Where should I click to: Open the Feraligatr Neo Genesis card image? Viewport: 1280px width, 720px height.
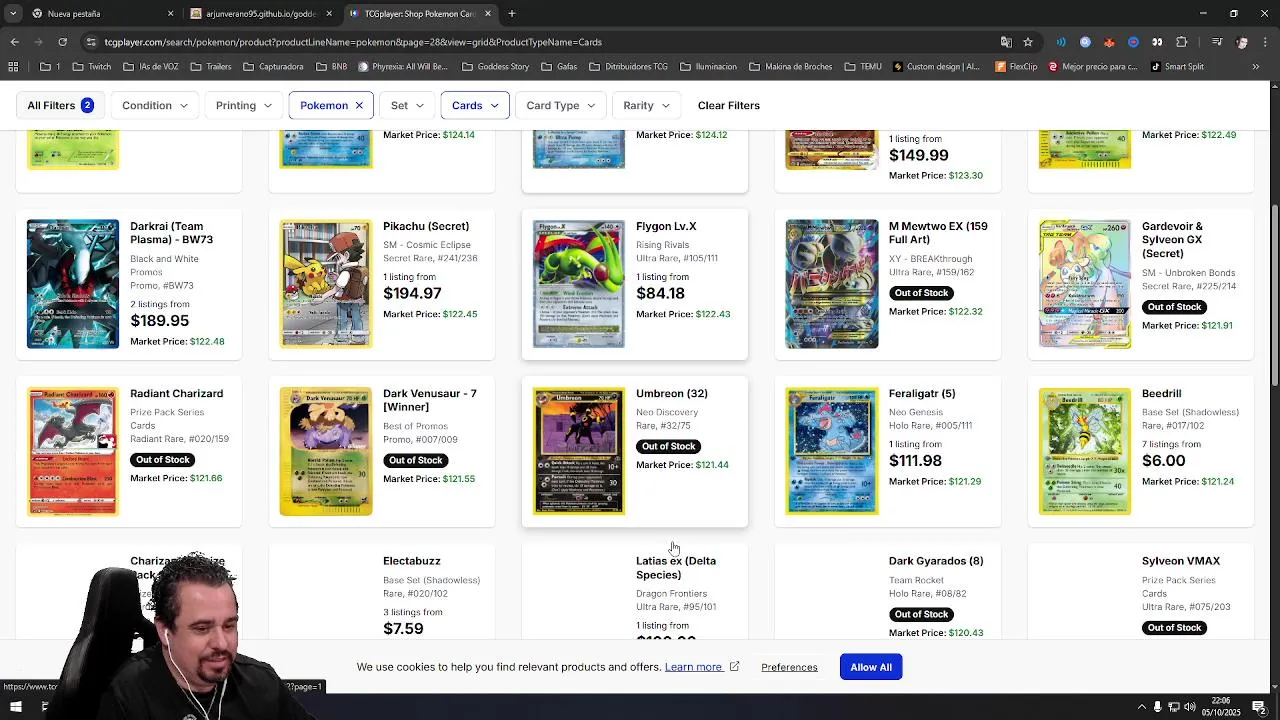tap(832, 451)
